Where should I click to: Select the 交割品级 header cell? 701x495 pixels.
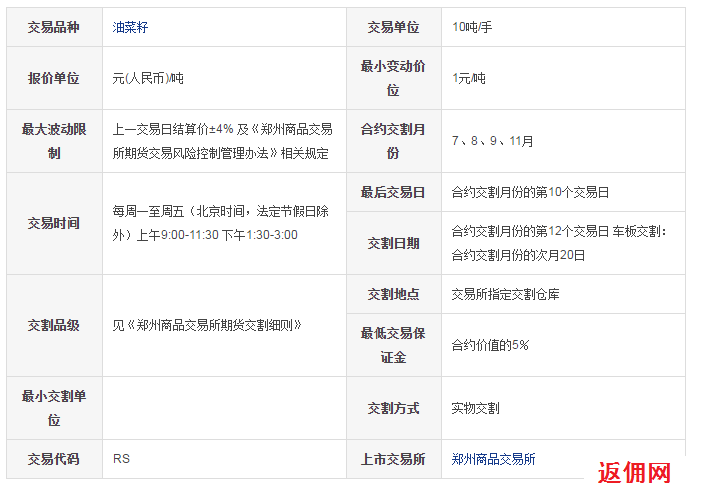(x=54, y=325)
